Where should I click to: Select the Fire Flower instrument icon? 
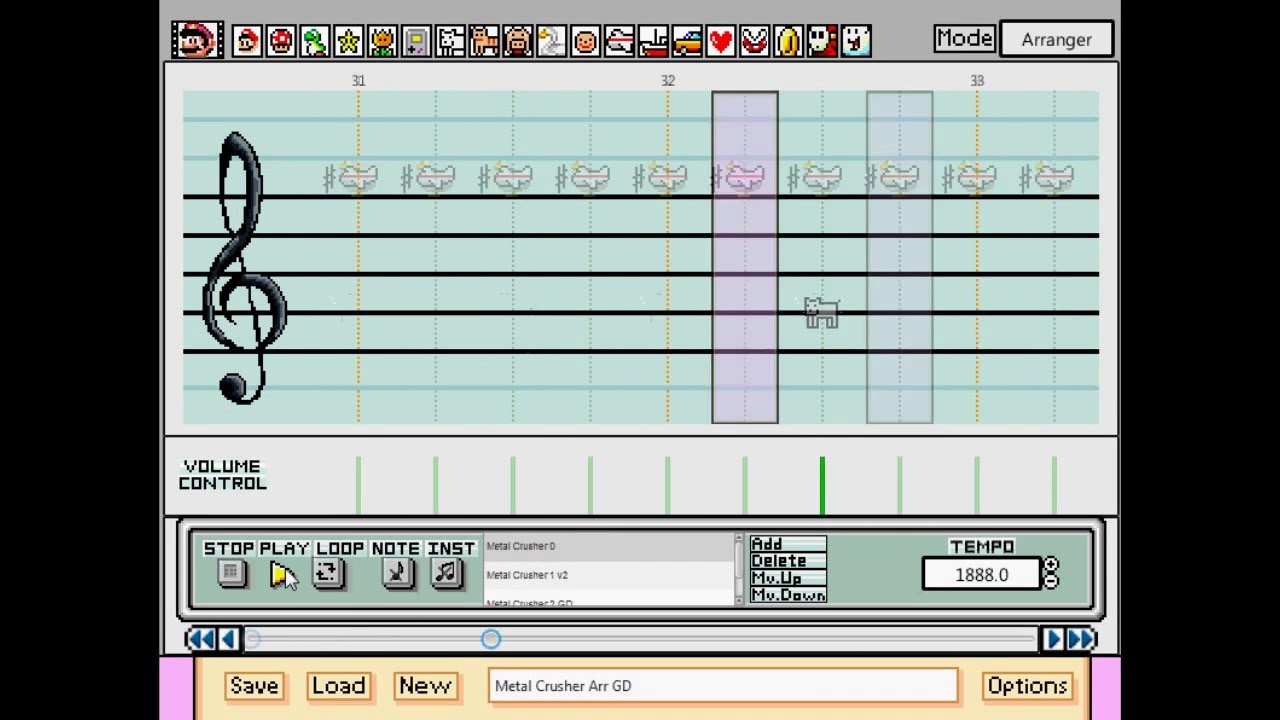(383, 41)
